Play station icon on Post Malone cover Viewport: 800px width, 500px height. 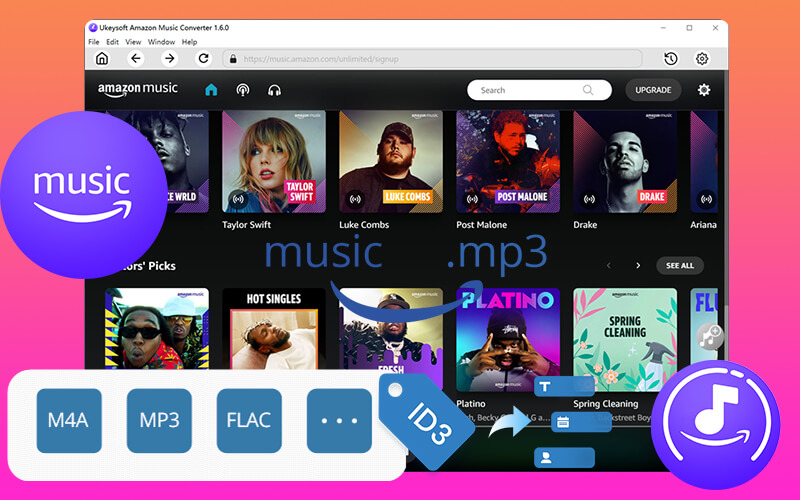[472, 199]
